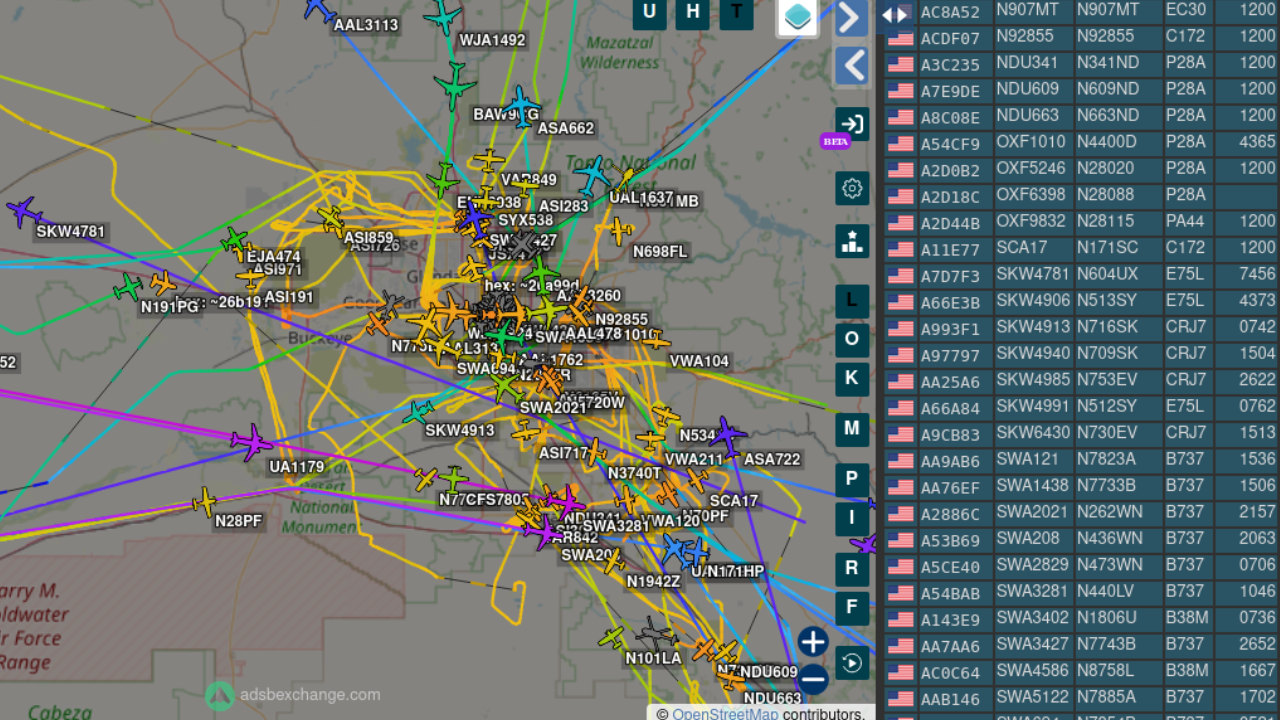Toggle the F map button

852,608
